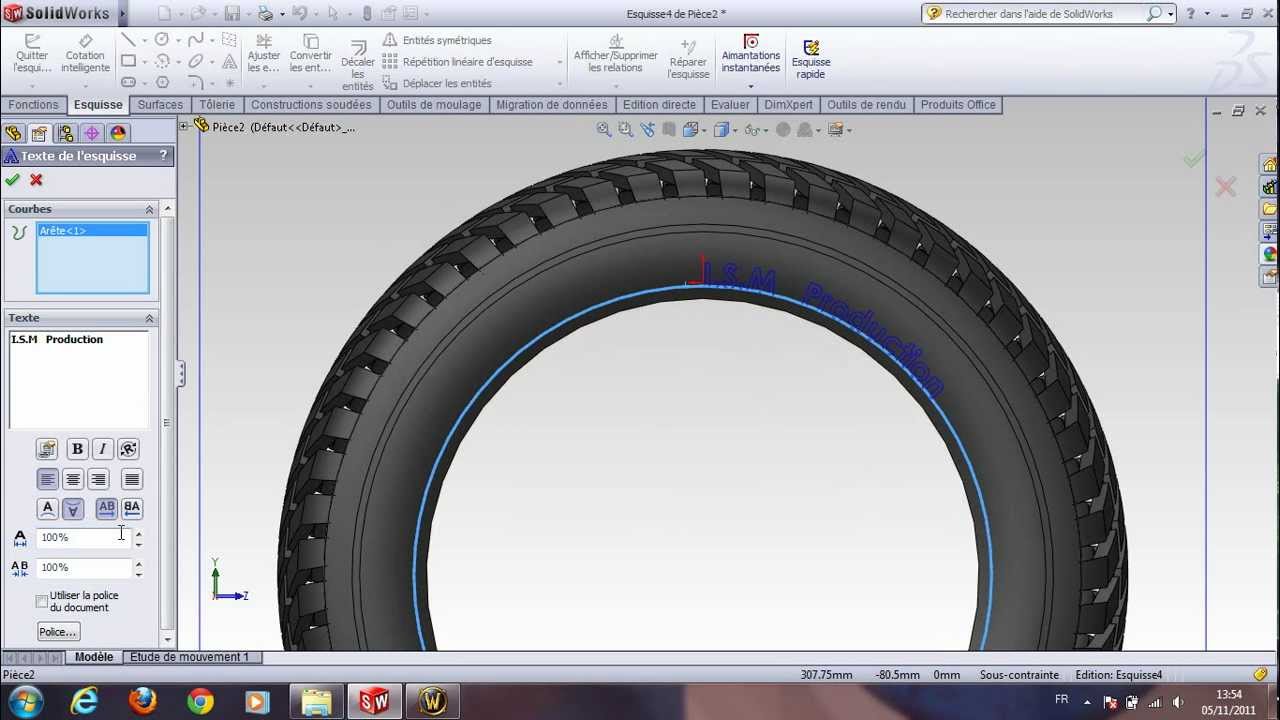Select the Line sketch tool
The width and height of the screenshot is (1280, 720).
pyautogui.click(x=128, y=40)
